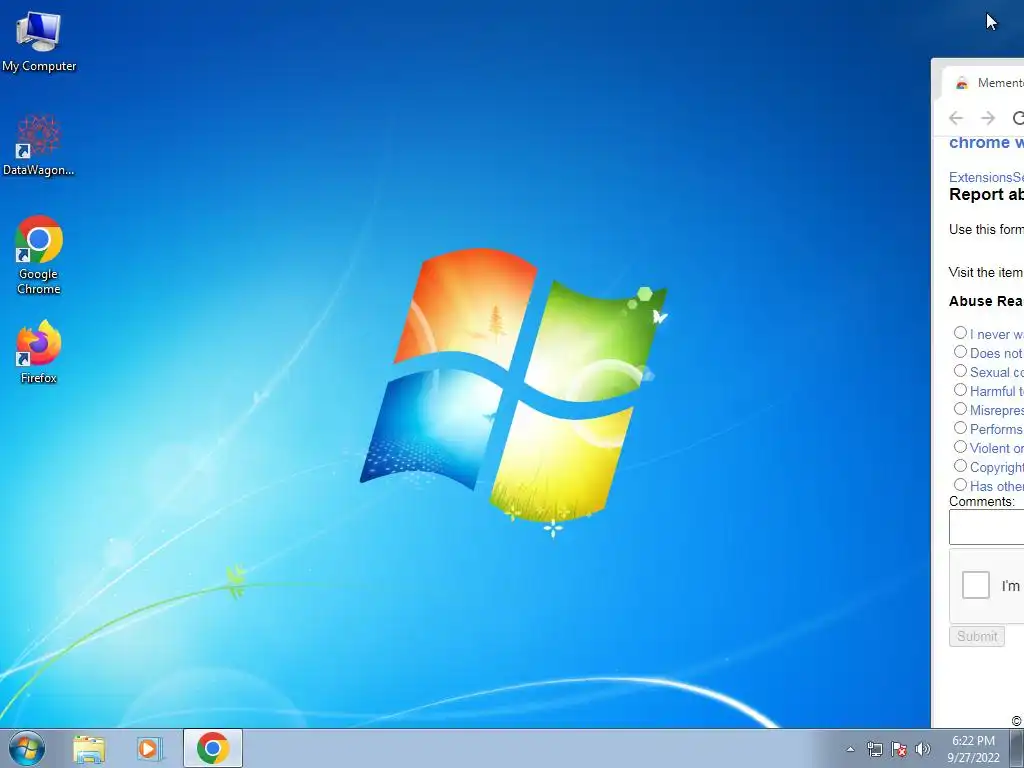Viewport: 1024px width, 768px height.
Task: Select the 'Performs' abuse reason
Action: pyautogui.click(x=960, y=428)
